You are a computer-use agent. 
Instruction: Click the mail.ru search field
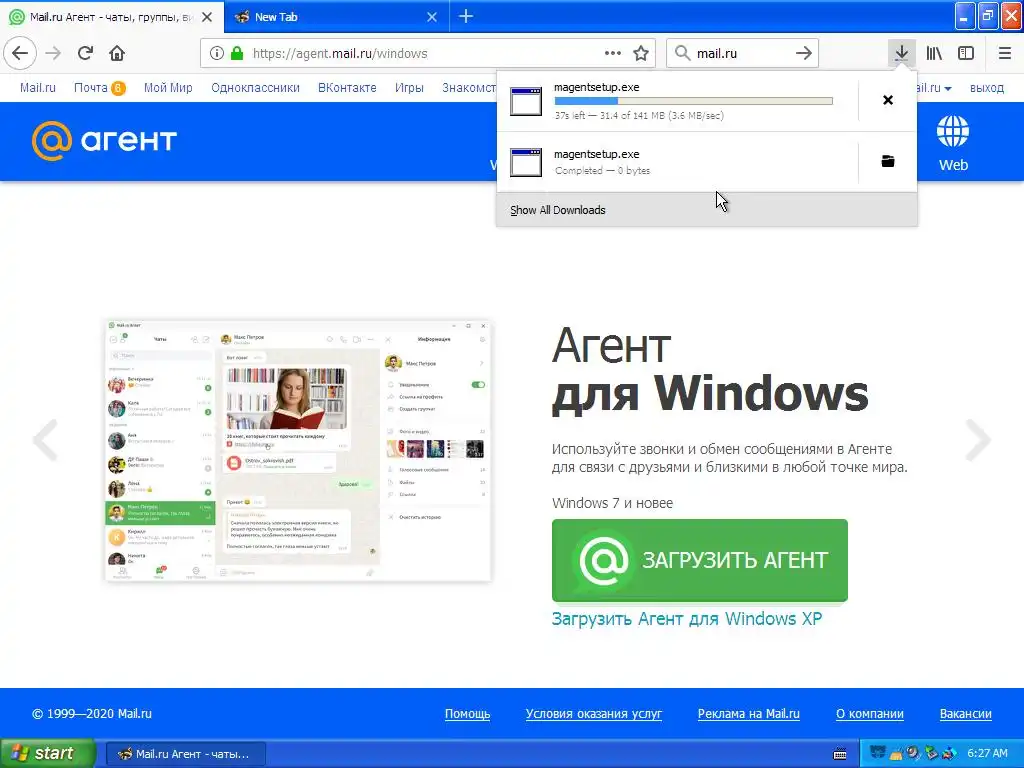pyautogui.click(x=743, y=54)
